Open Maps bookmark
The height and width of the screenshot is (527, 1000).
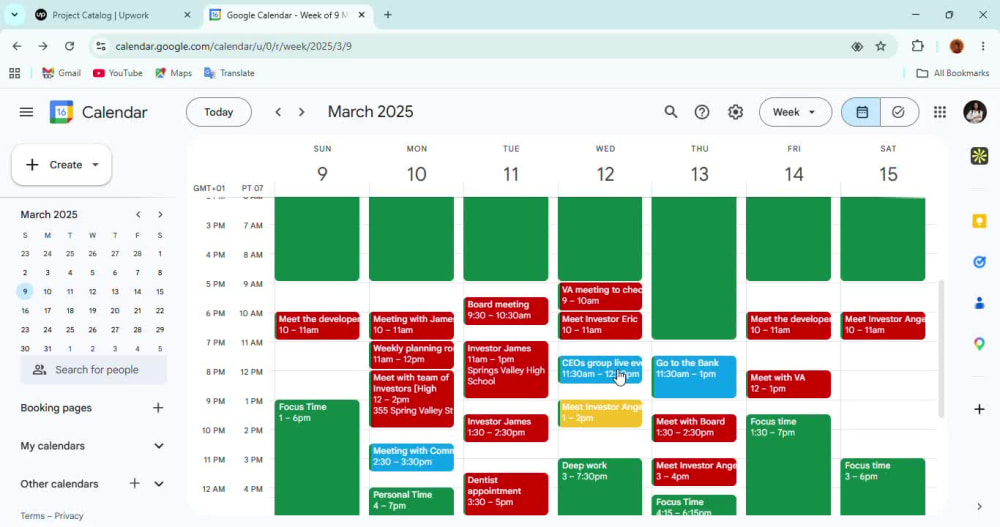click(173, 73)
